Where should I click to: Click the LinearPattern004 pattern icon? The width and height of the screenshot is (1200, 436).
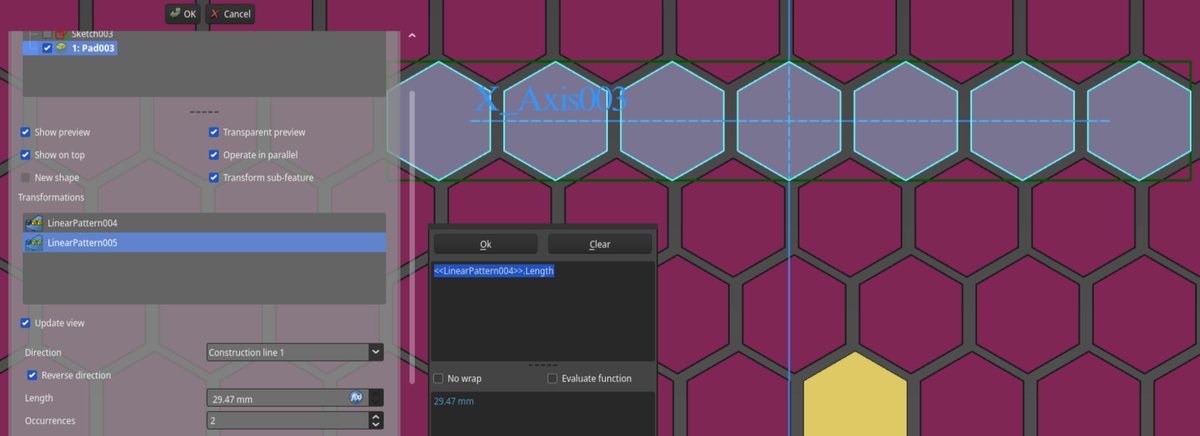point(34,223)
